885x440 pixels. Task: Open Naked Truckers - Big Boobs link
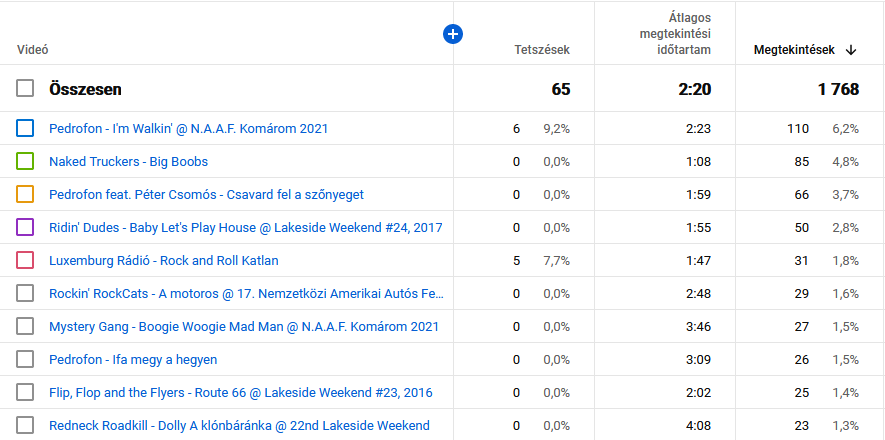[128, 161]
